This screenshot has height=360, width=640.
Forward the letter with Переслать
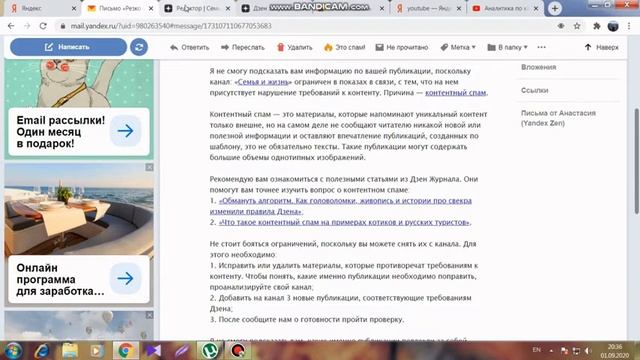[242, 47]
